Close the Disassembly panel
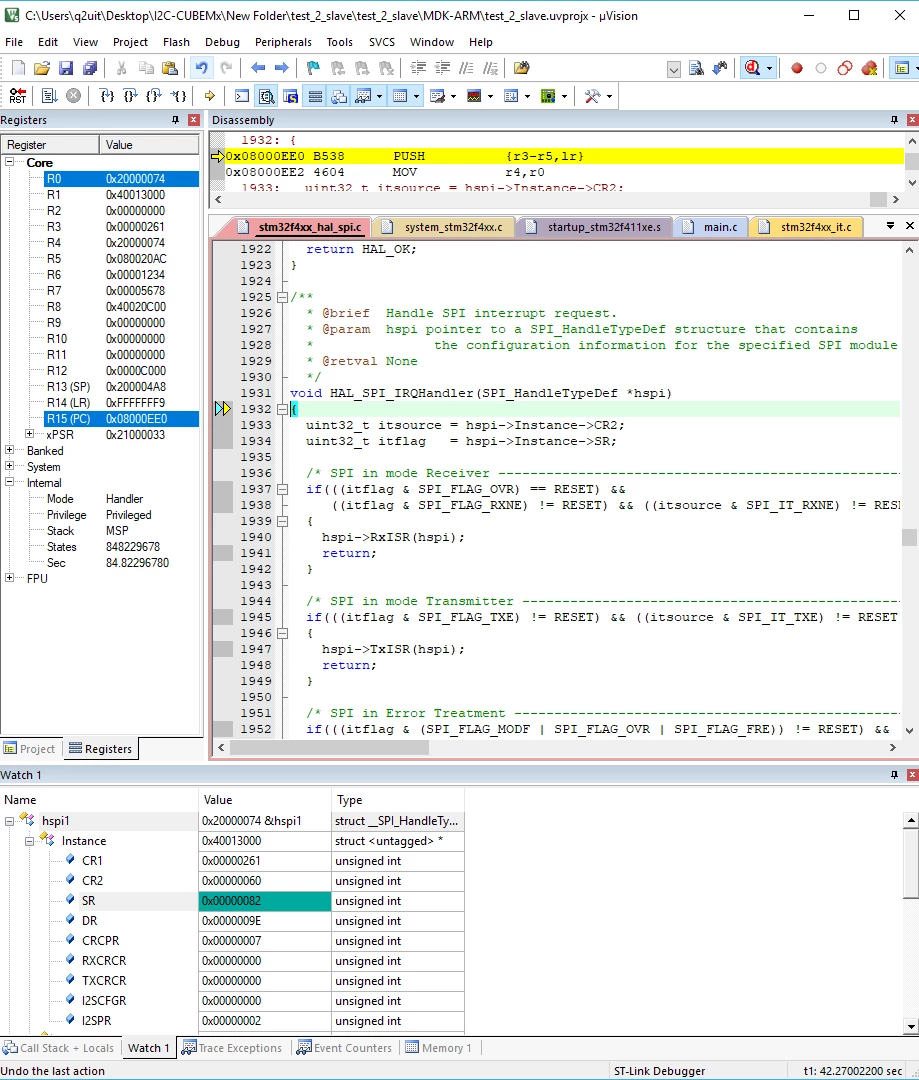919x1080 pixels. (x=912, y=120)
